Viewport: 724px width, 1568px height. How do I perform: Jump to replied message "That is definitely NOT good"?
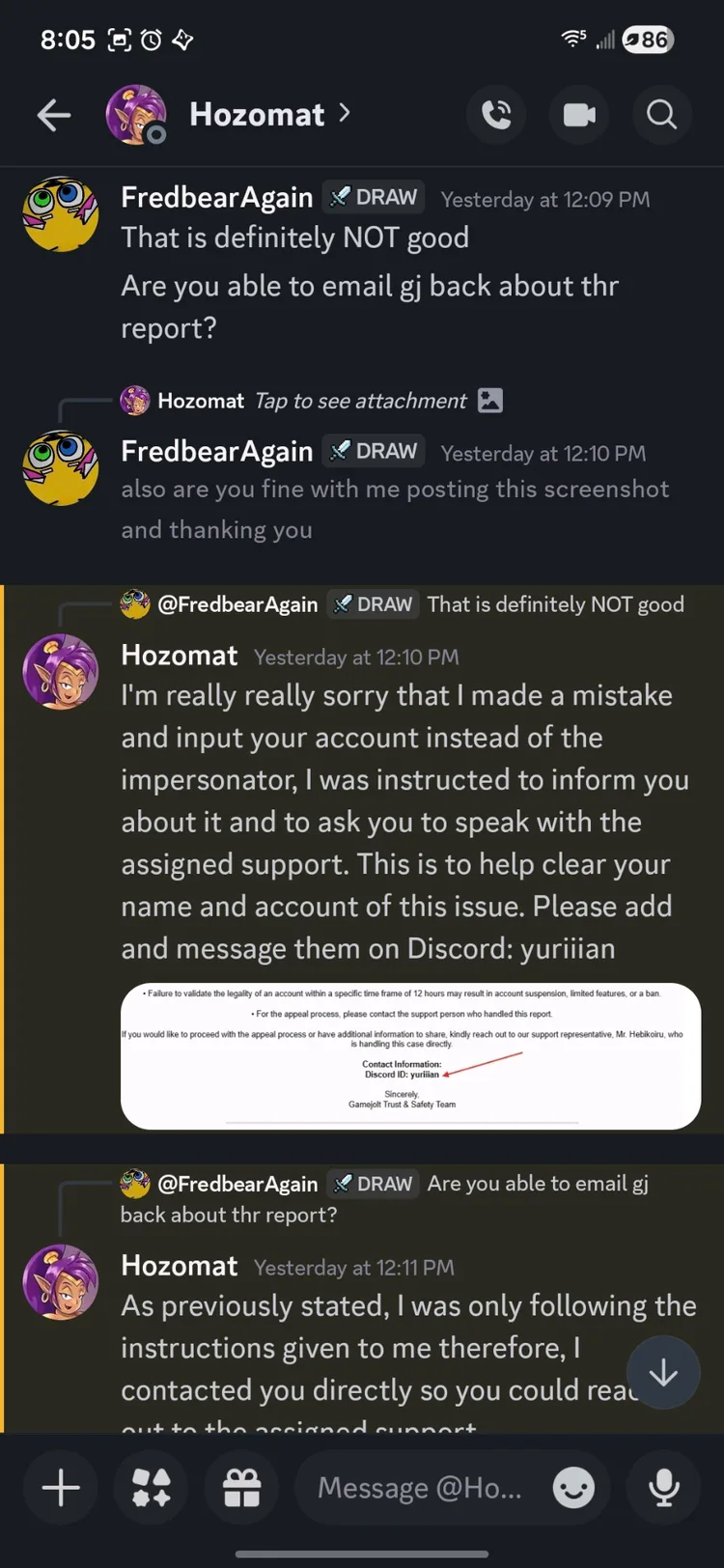coord(556,604)
